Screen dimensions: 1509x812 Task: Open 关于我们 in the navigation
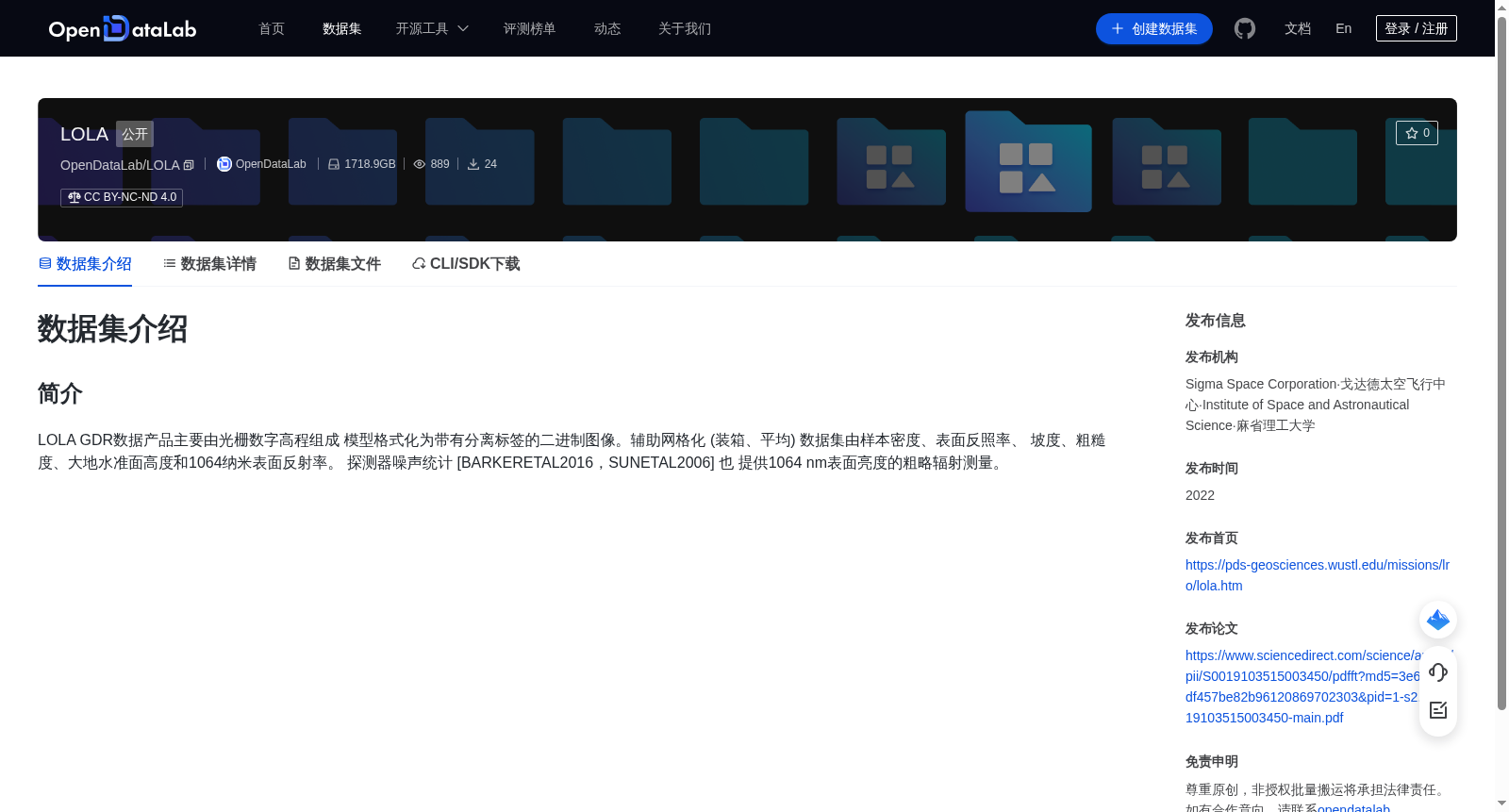point(685,28)
